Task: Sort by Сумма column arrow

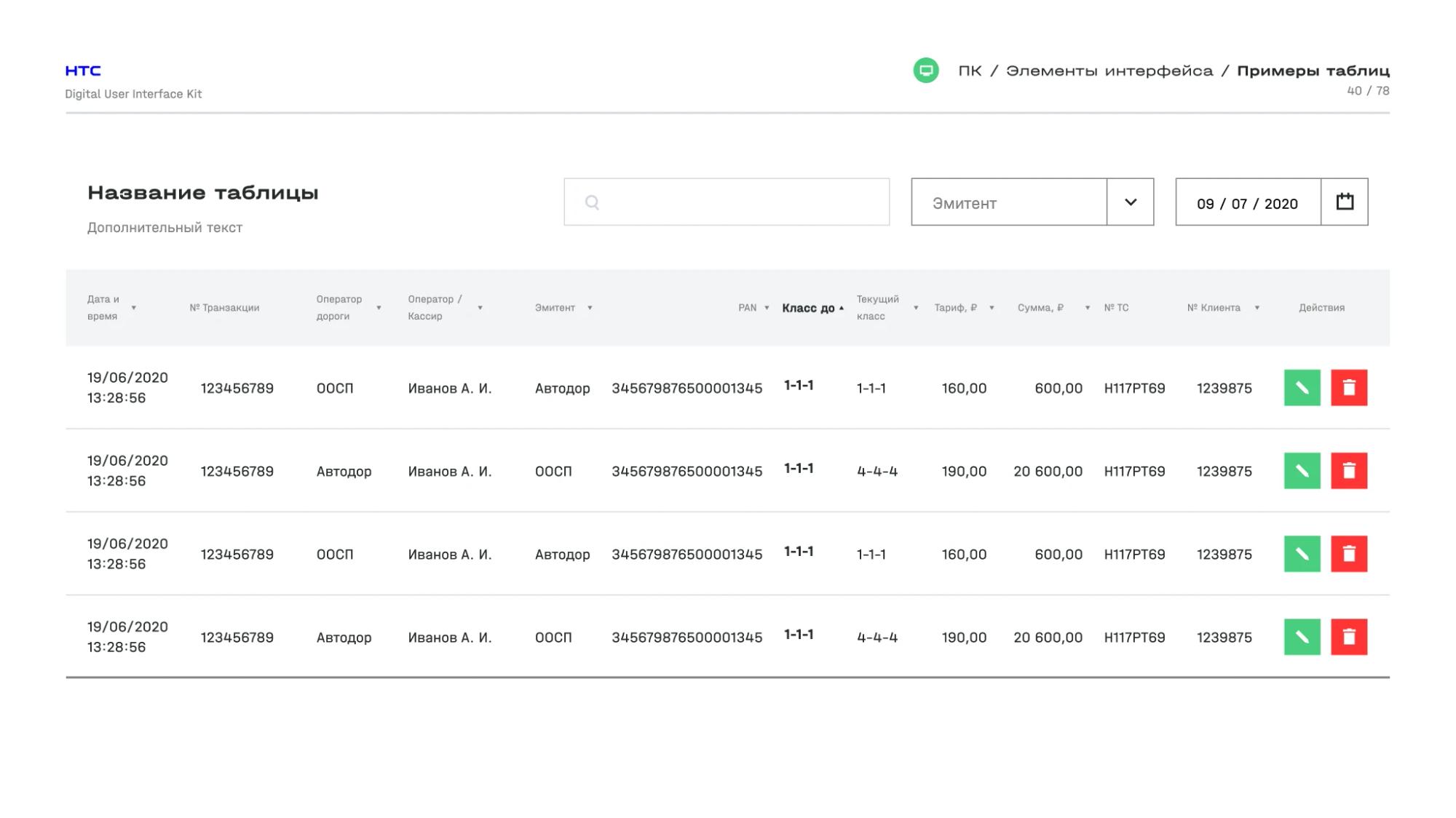Action: [1088, 308]
